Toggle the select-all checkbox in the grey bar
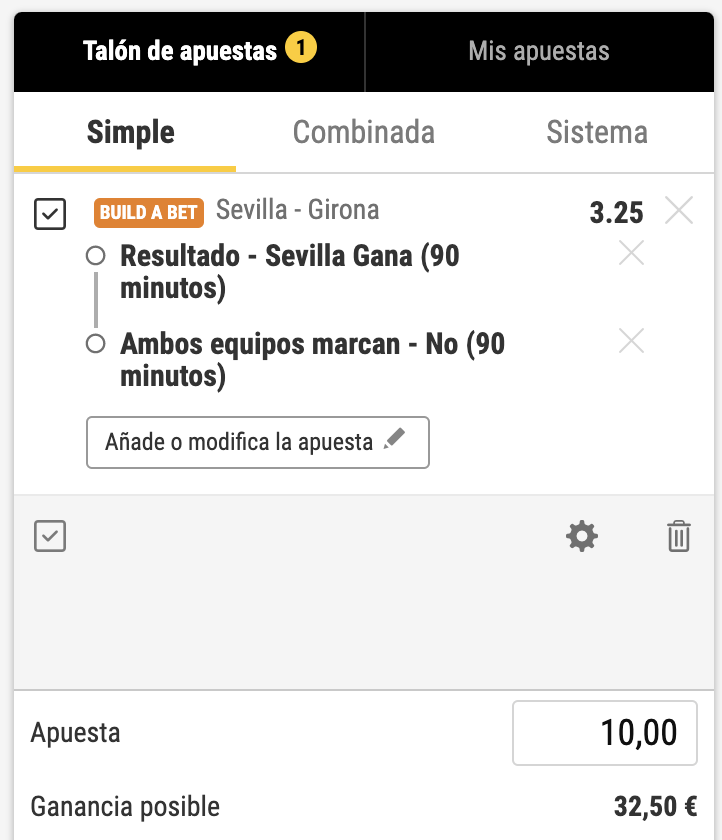Screen dimensions: 722x840 pyautogui.click(x=50, y=537)
